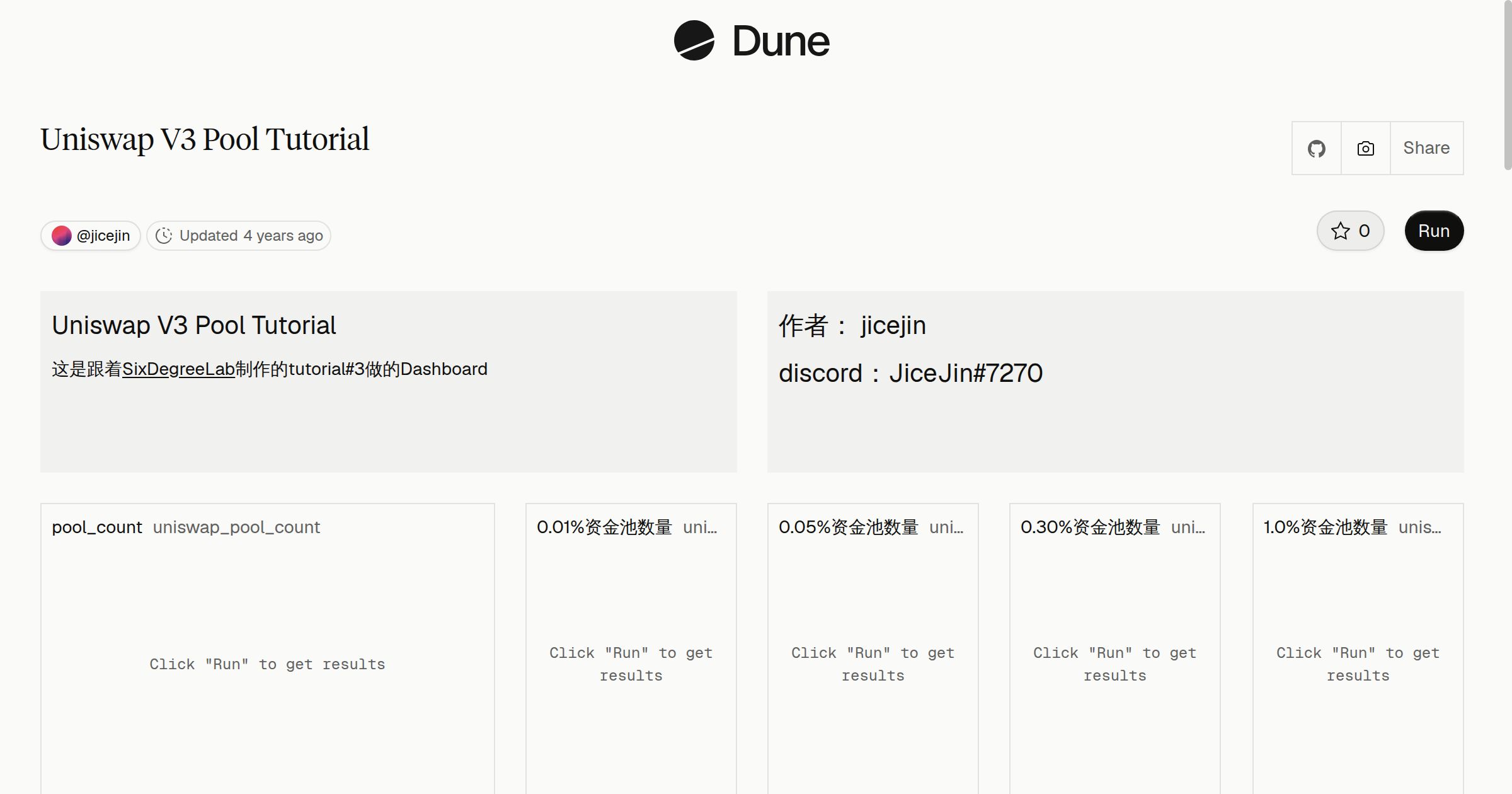Click the black Run button
The height and width of the screenshot is (794, 1512).
(x=1434, y=231)
